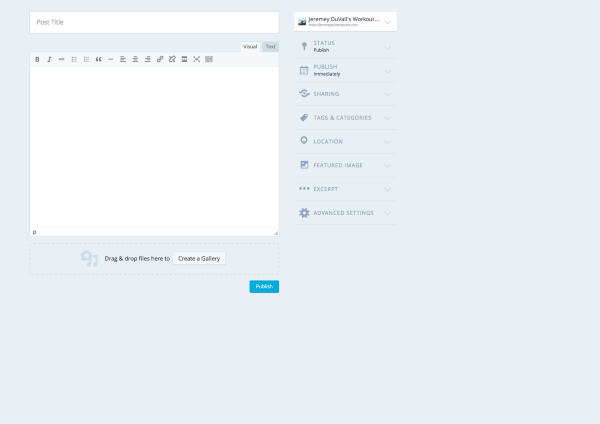The height and width of the screenshot is (424, 600).
Task: Align text left
Action: (123, 59)
